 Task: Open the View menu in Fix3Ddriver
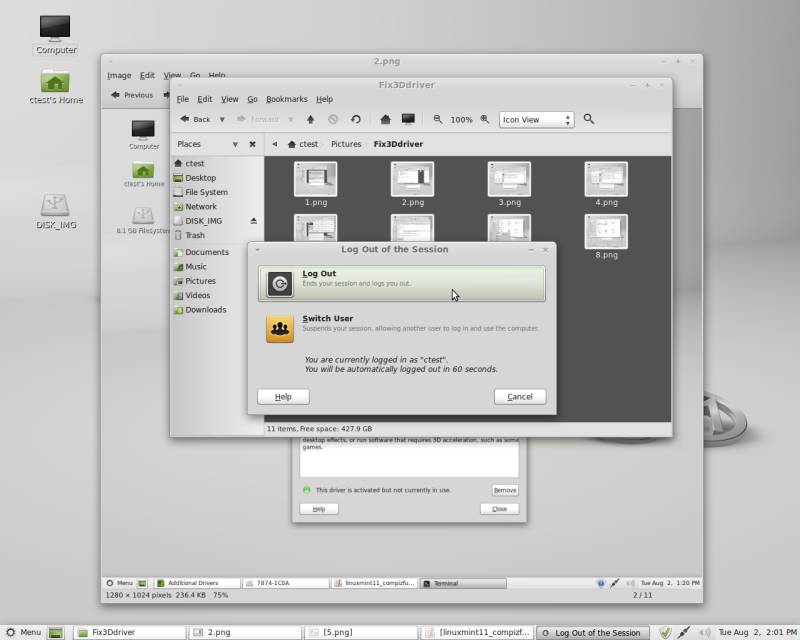(x=230, y=99)
